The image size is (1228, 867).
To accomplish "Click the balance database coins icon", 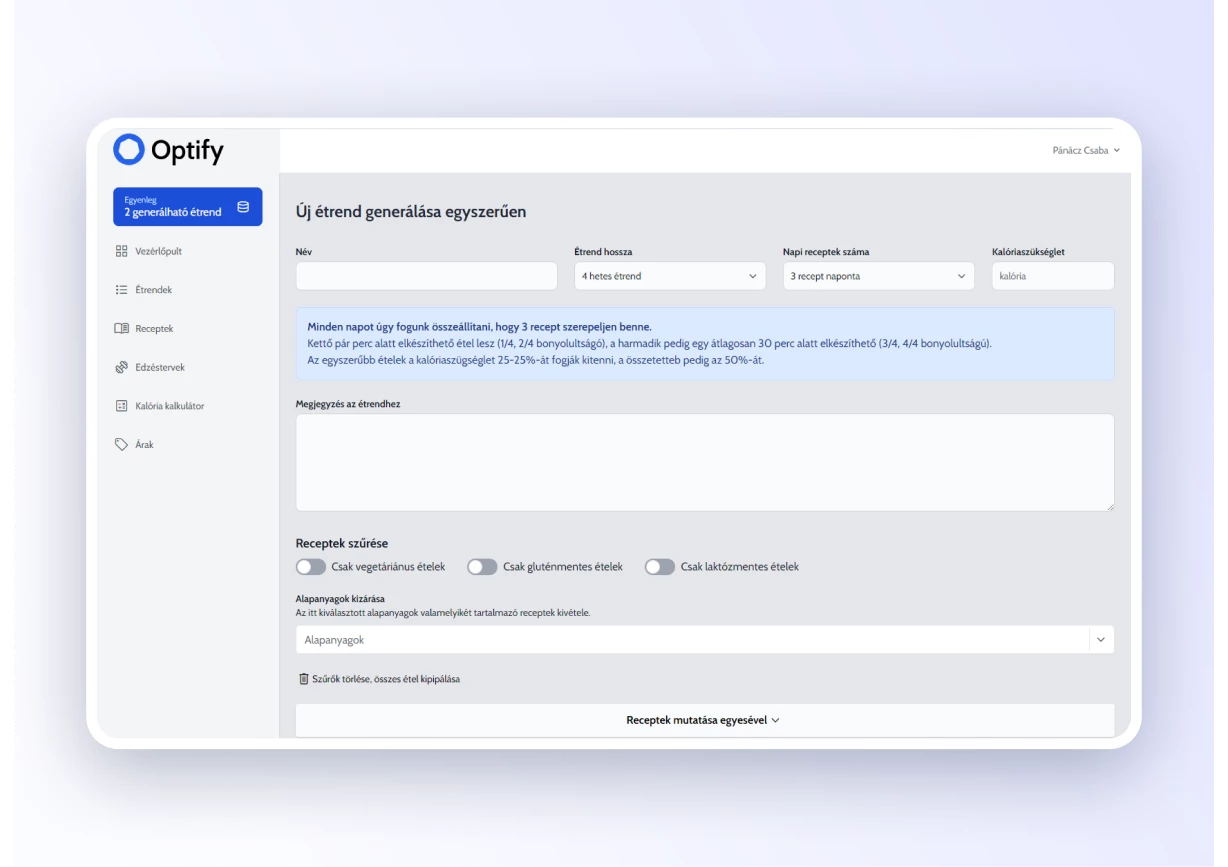I will pos(243,207).
